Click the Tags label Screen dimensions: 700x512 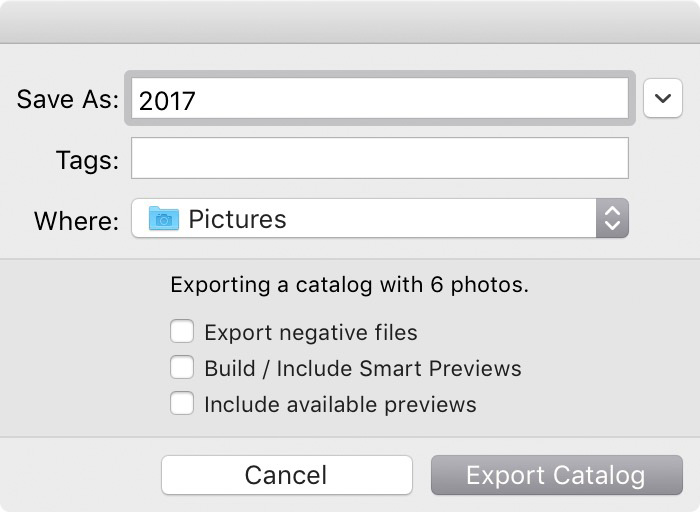88,160
